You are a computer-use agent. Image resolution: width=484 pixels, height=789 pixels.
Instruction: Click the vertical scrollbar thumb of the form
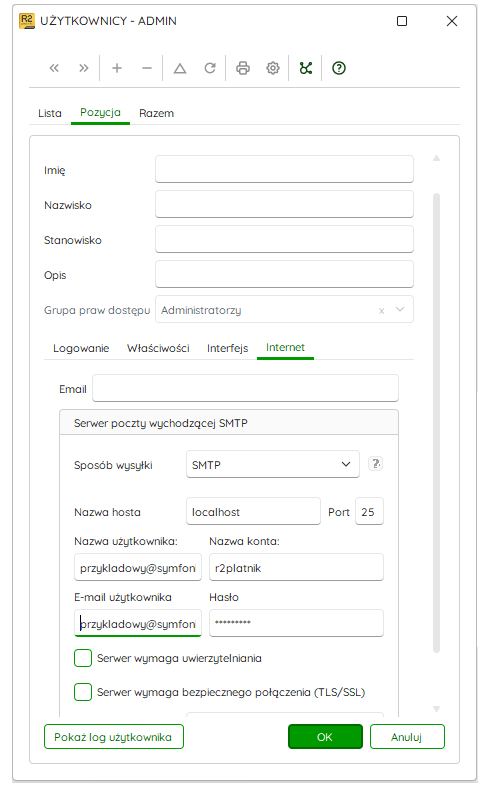(x=436, y=423)
